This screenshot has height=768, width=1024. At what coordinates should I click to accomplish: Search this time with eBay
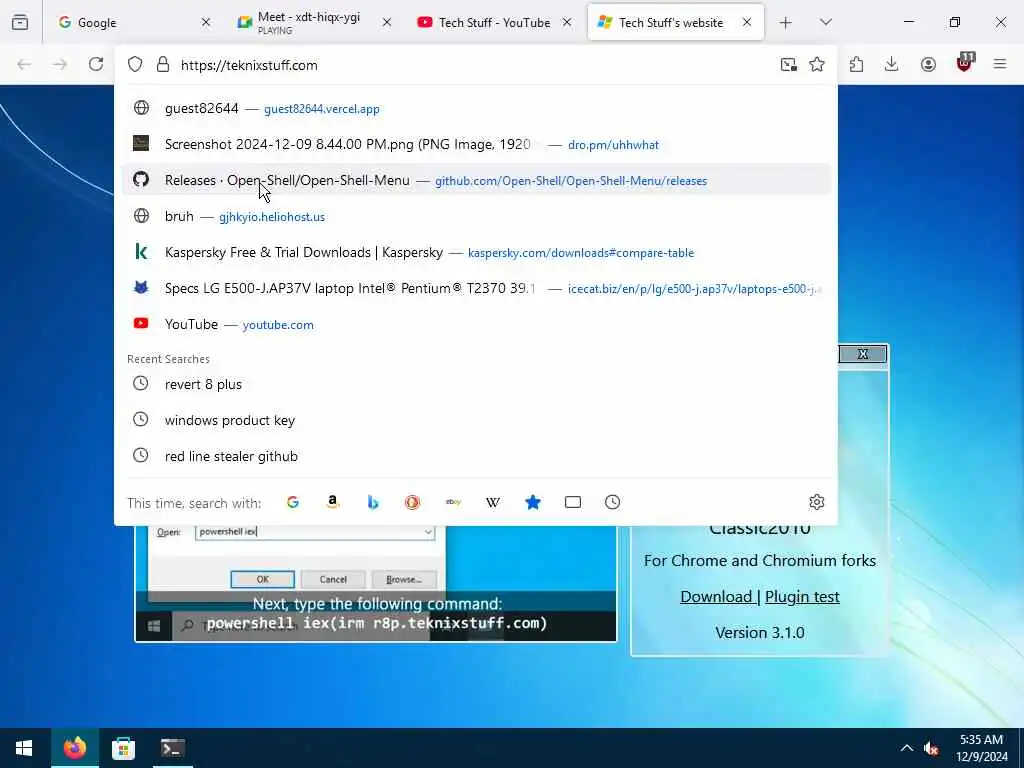(453, 502)
